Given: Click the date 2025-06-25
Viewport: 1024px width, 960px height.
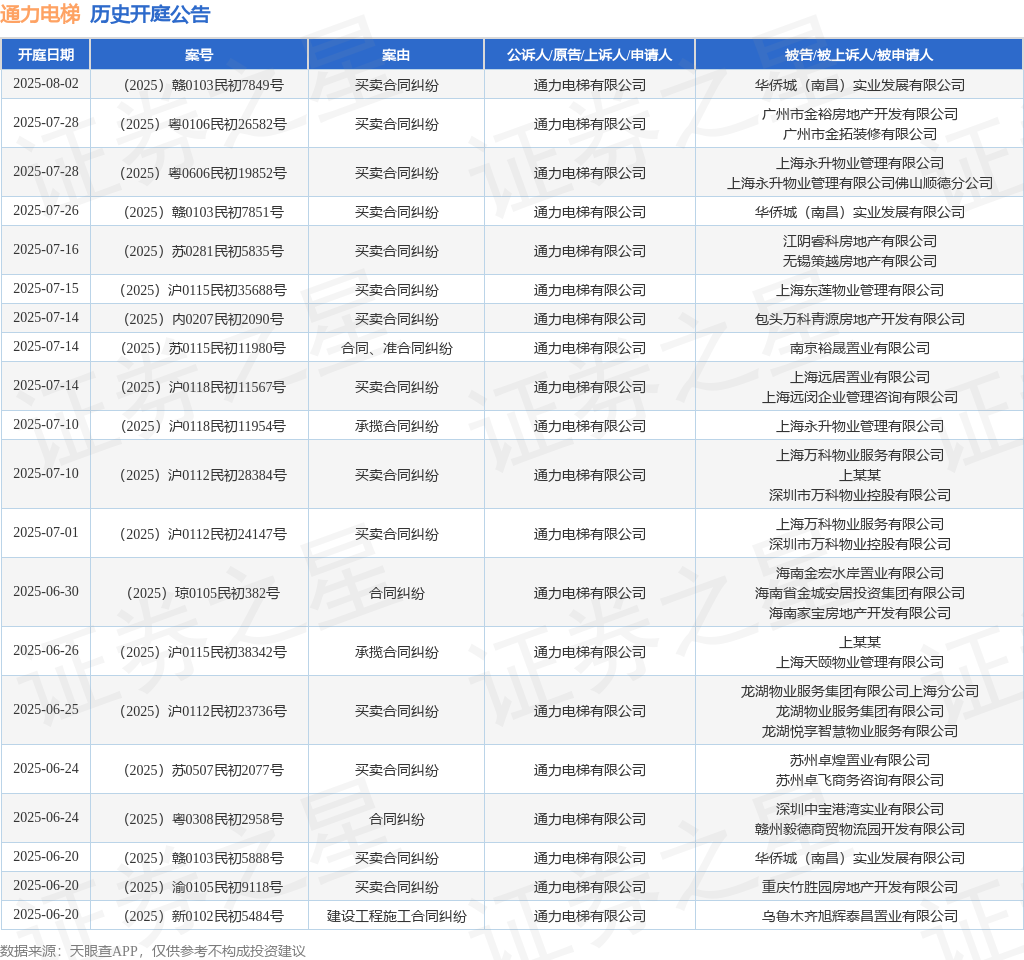Looking at the screenshot, I should (46, 710).
